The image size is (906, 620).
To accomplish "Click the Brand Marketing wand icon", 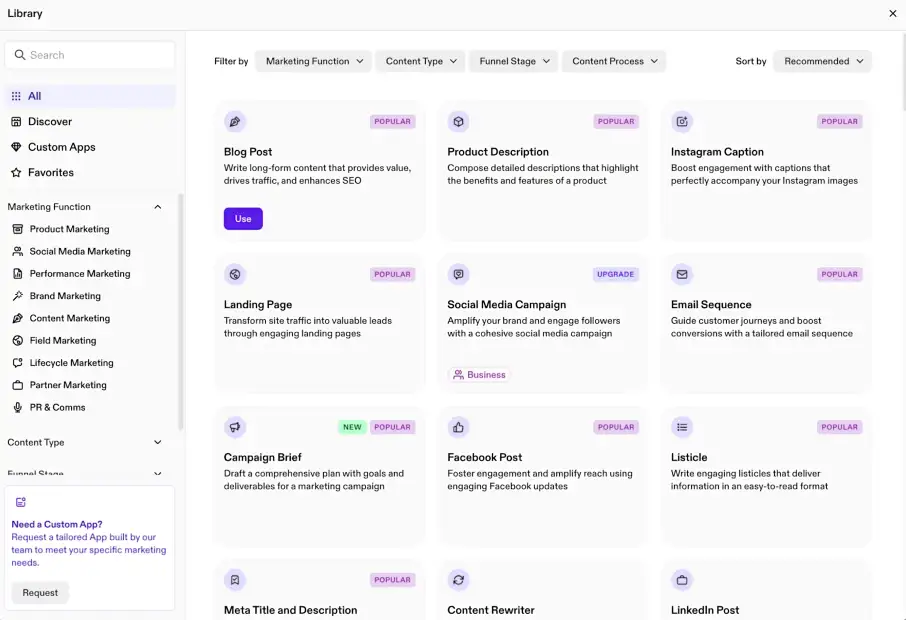I will [18, 296].
